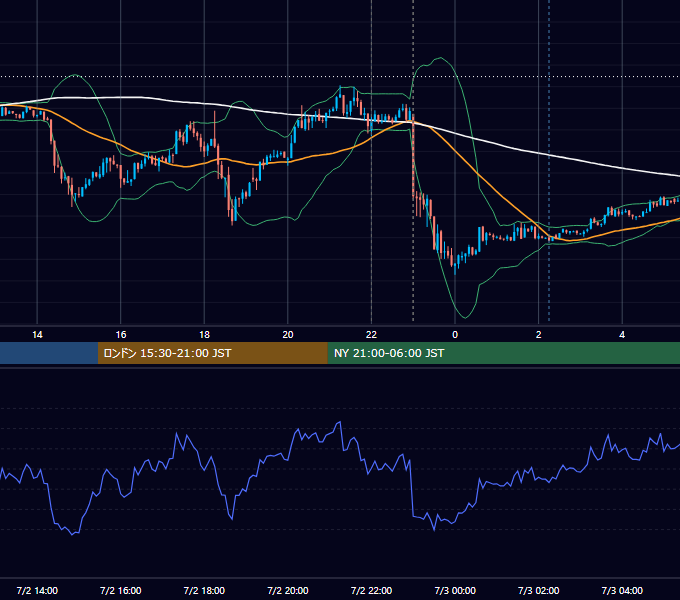Click the 18 hour label on chart axis
Viewport: 680px width, 600px height.
click(x=204, y=335)
